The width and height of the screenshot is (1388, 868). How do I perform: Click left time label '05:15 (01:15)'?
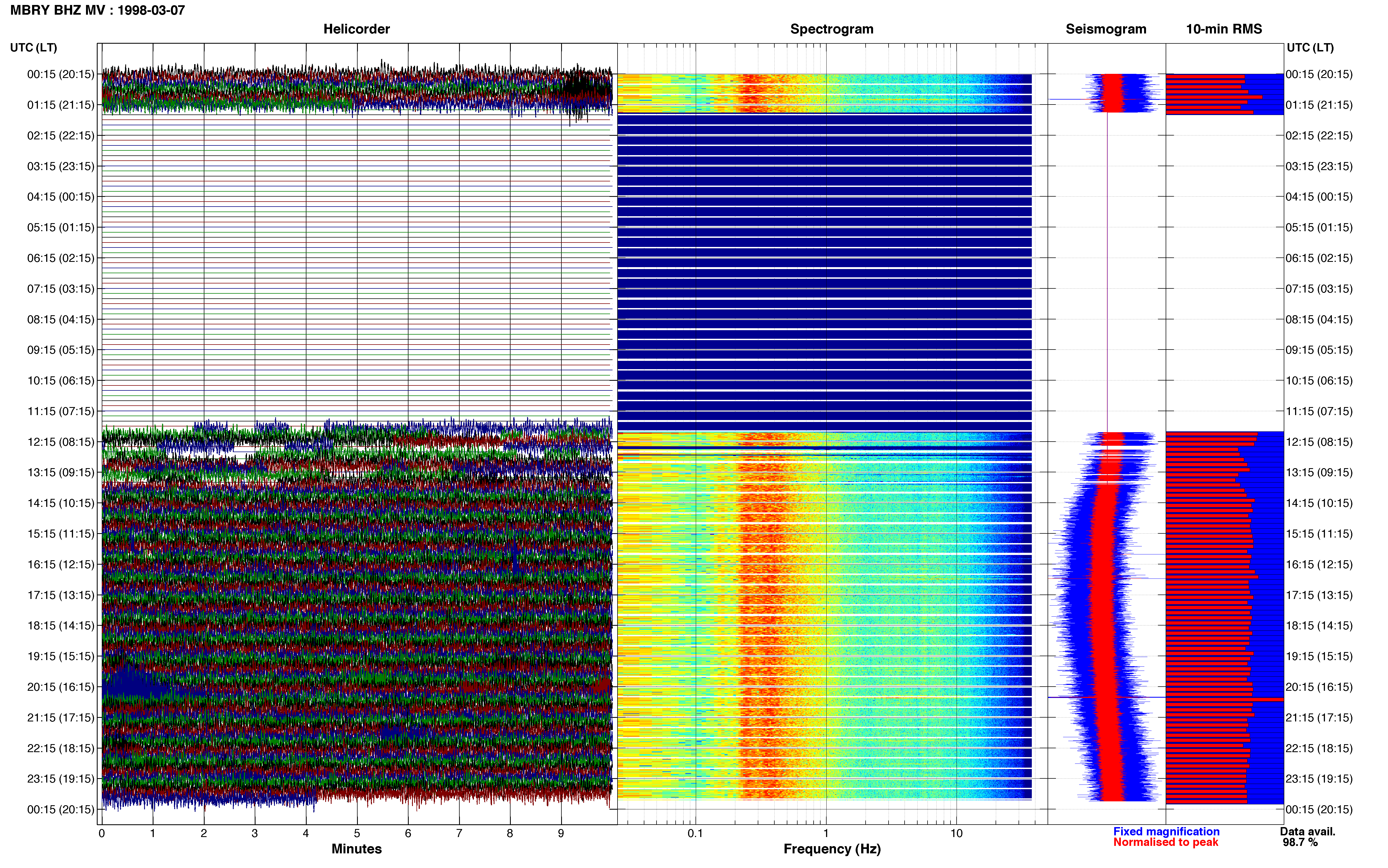click(x=61, y=227)
